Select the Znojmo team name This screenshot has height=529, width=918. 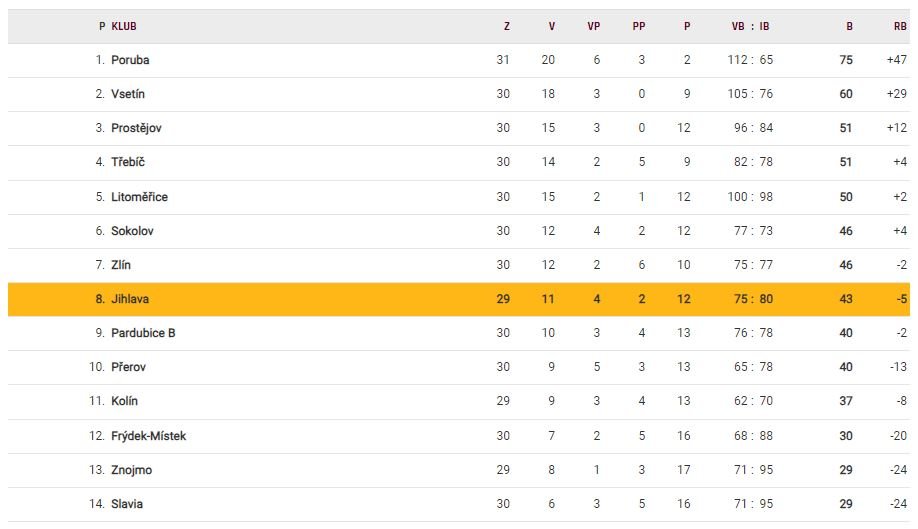[131, 470]
